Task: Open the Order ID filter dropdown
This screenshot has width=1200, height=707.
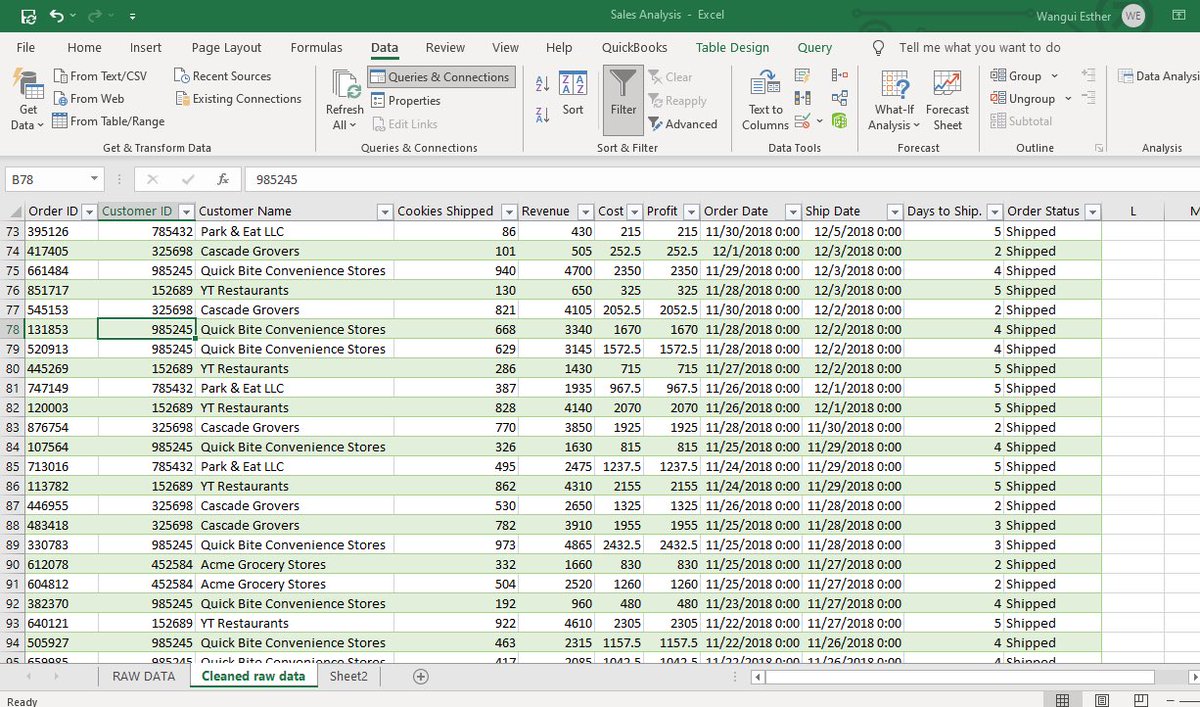Action: 88,212
